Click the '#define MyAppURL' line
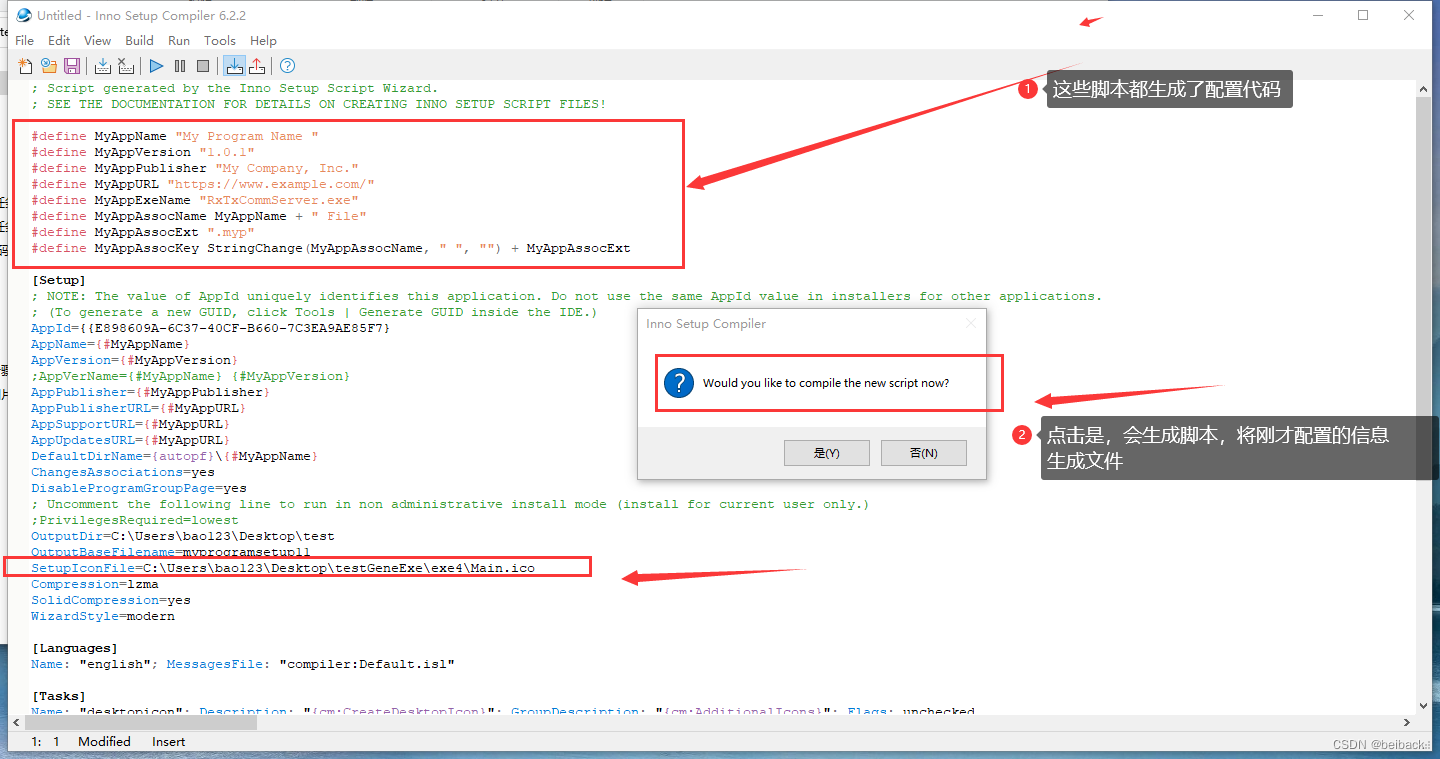 tap(203, 184)
